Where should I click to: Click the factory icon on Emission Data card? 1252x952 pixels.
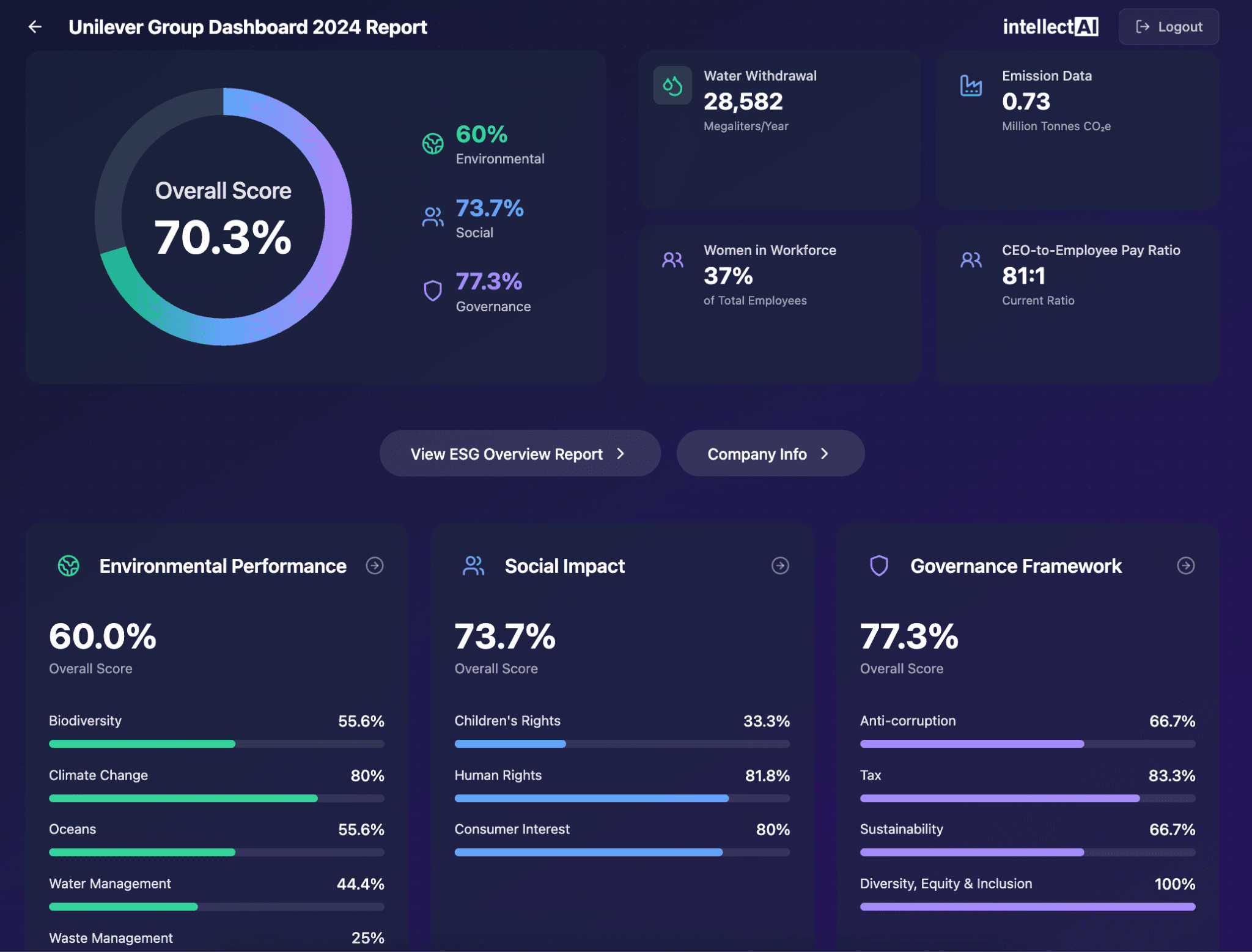[971, 86]
